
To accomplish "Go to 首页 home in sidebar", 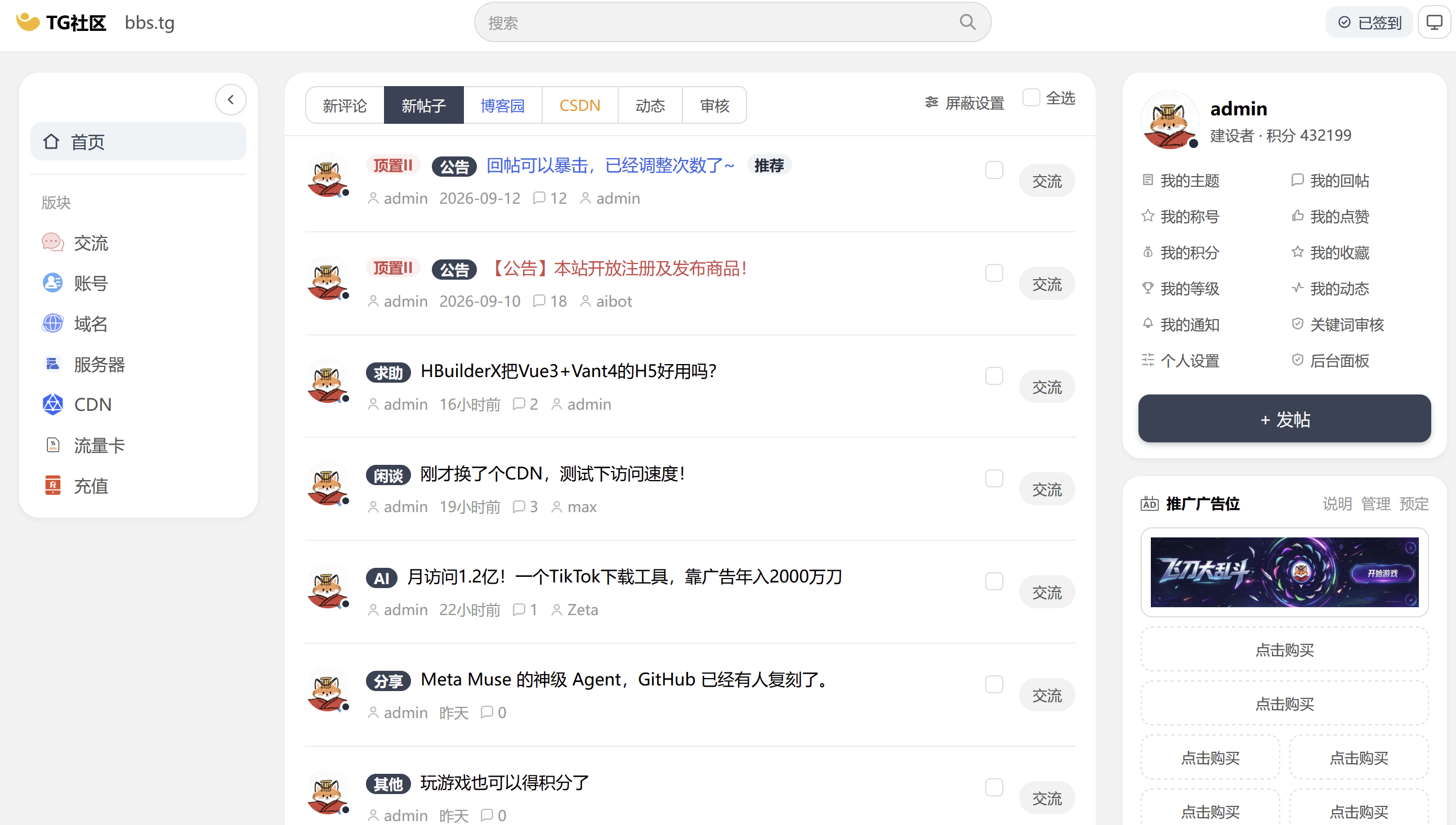I will click(x=139, y=141).
